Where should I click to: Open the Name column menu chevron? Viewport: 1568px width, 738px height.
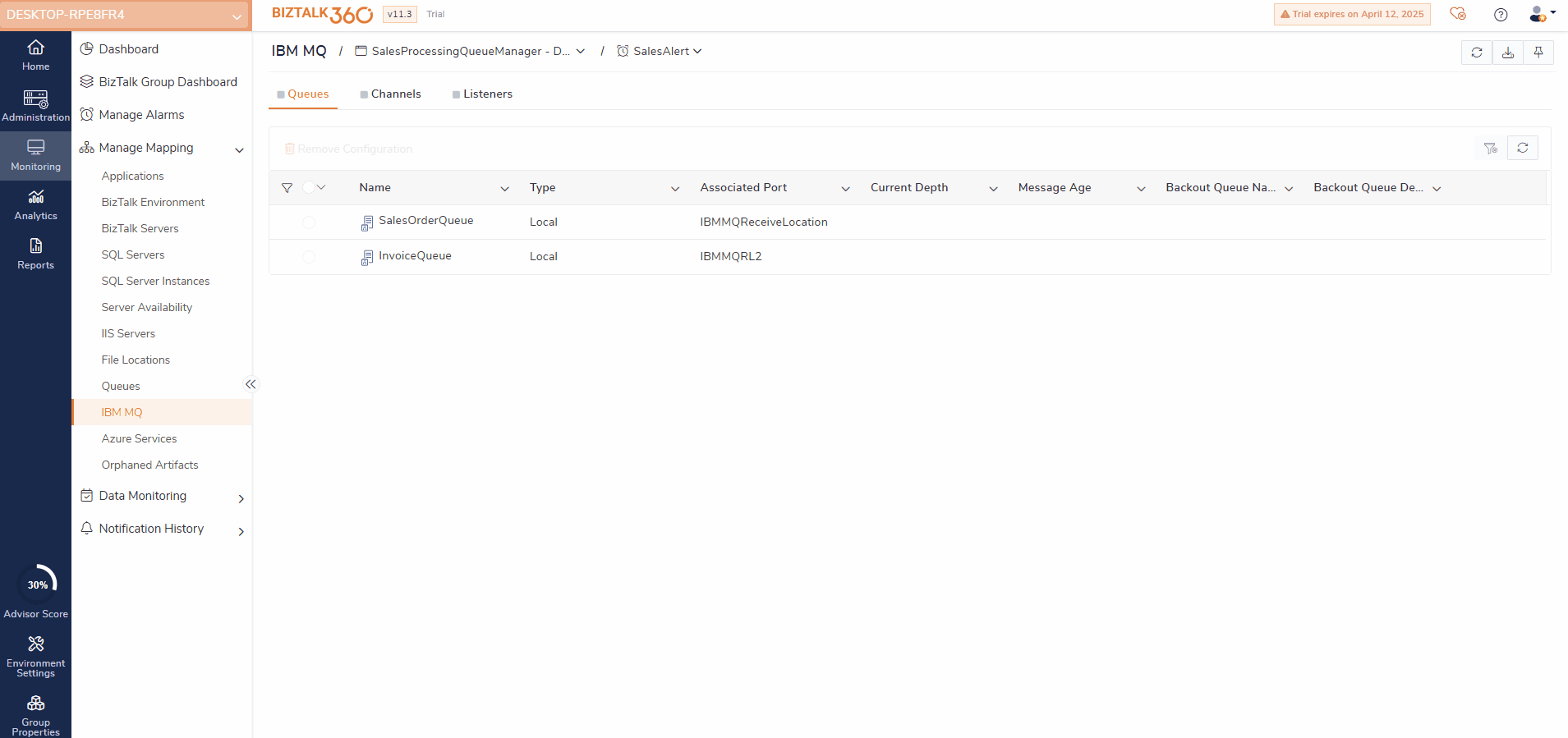[x=504, y=189]
